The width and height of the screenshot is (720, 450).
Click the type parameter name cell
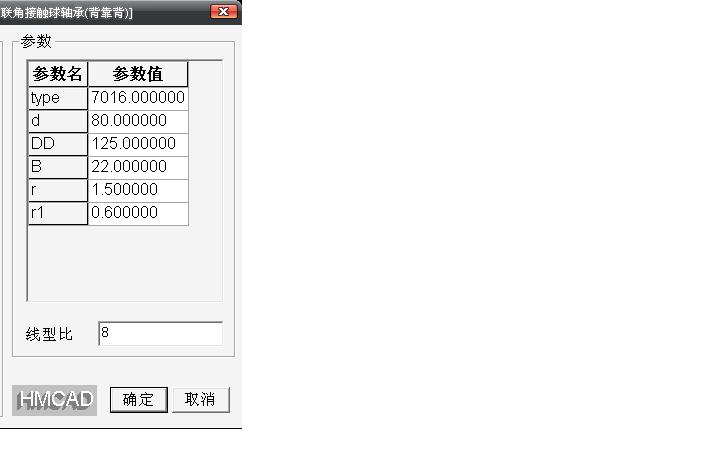[x=58, y=98]
